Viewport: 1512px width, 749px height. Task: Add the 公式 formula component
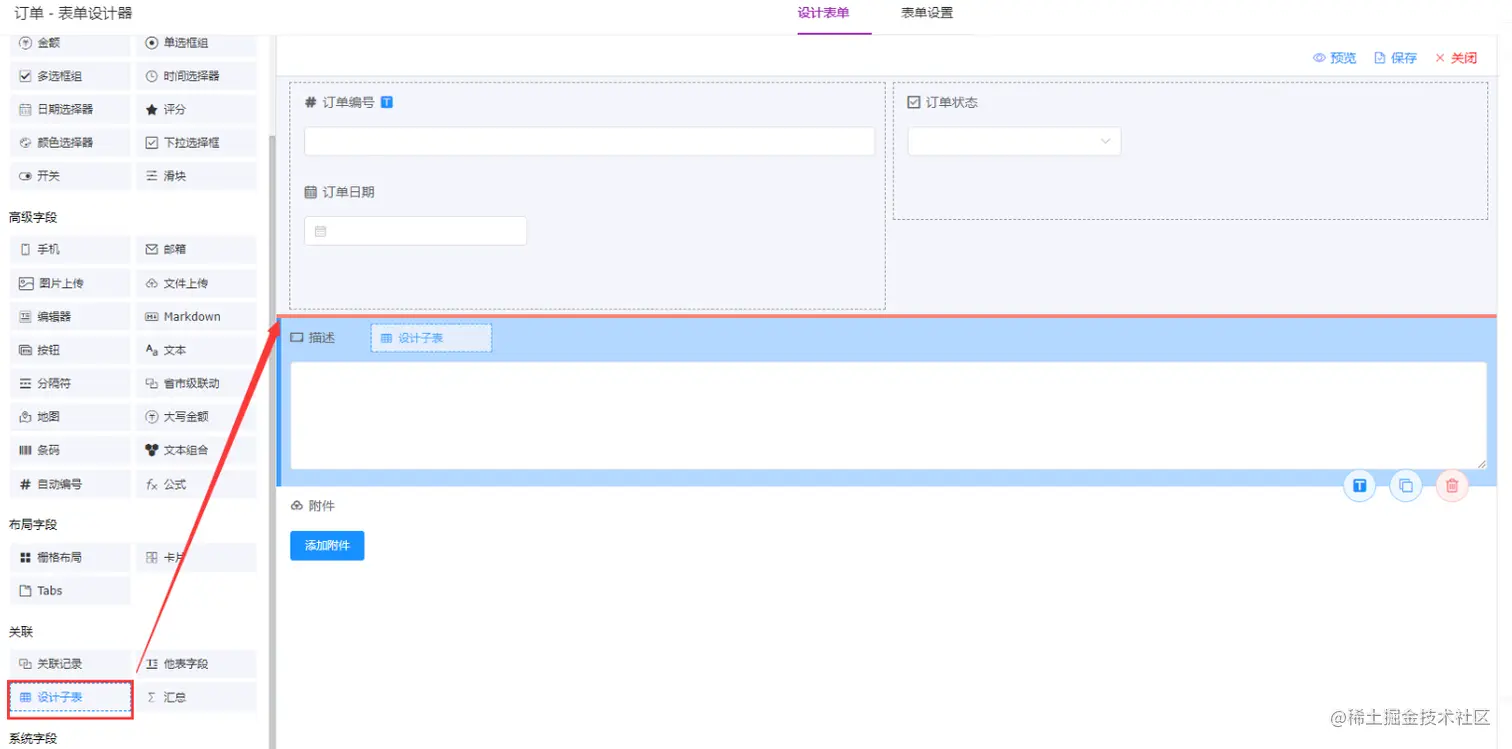(x=196, y=484)
